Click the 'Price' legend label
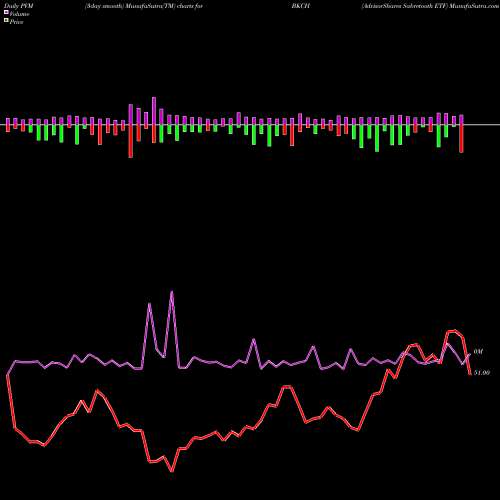The image size is (500, 500). [16, 22]
